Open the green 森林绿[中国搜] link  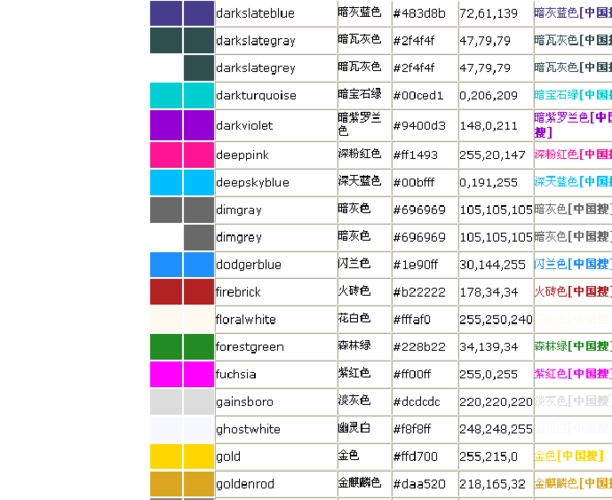573,346
